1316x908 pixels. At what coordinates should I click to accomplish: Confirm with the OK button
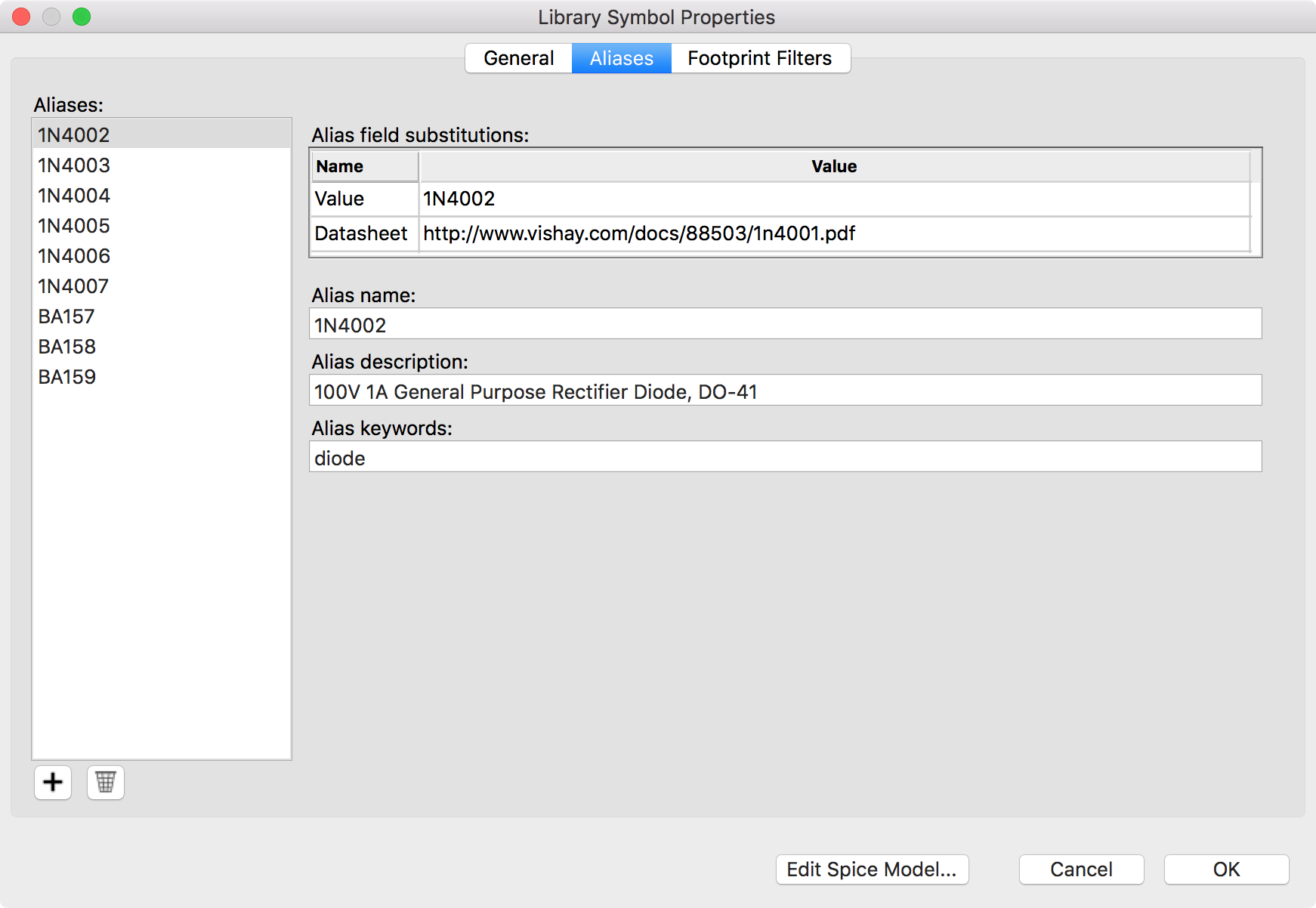1226,869
